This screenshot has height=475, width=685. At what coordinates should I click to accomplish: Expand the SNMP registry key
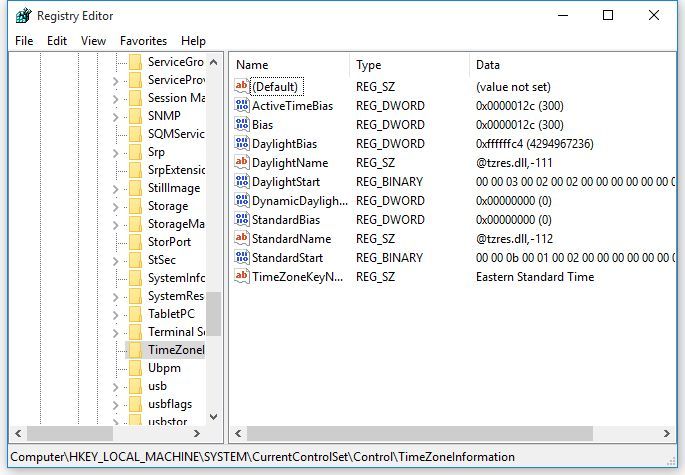click(x=115, y=116)
